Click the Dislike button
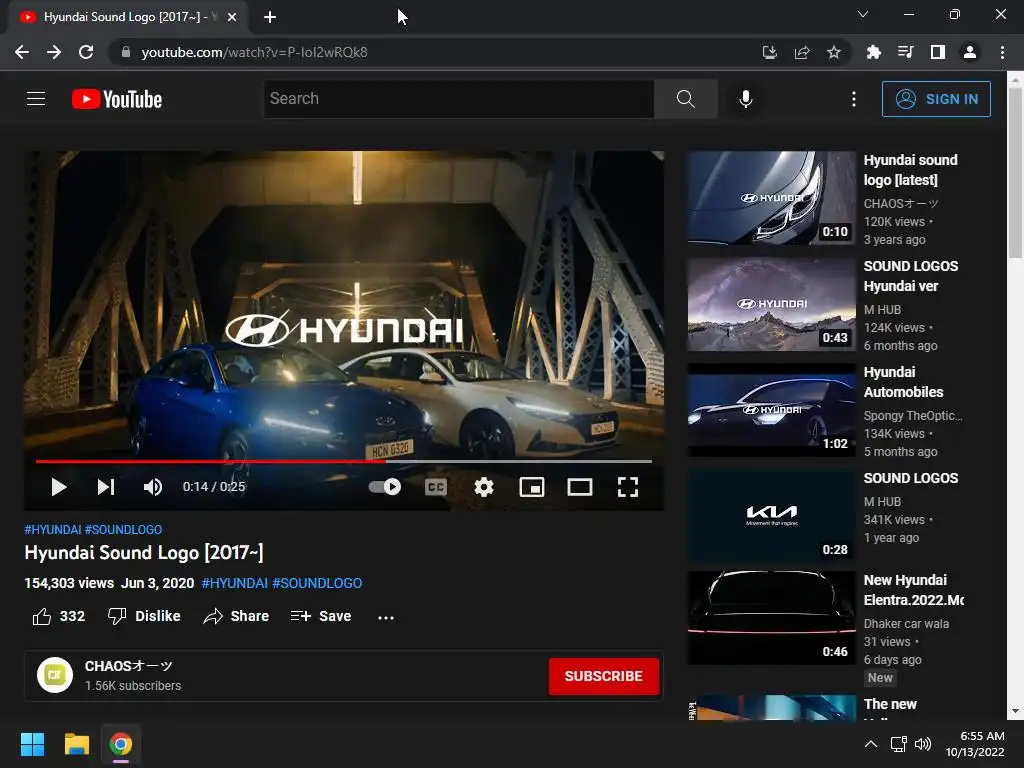The image size is (1024, 768). 144,616
